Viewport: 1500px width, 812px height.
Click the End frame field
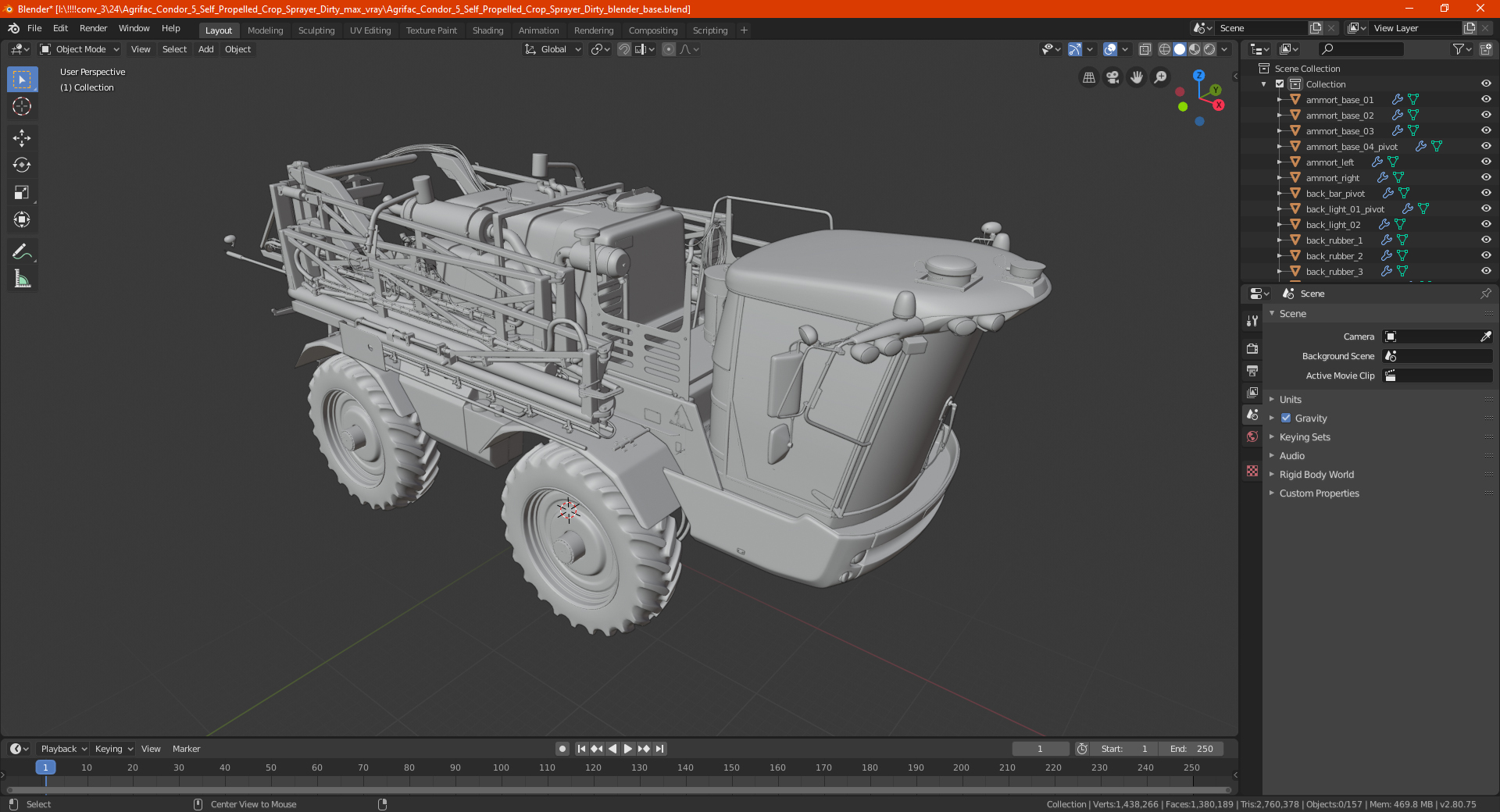pos(1191,749)
